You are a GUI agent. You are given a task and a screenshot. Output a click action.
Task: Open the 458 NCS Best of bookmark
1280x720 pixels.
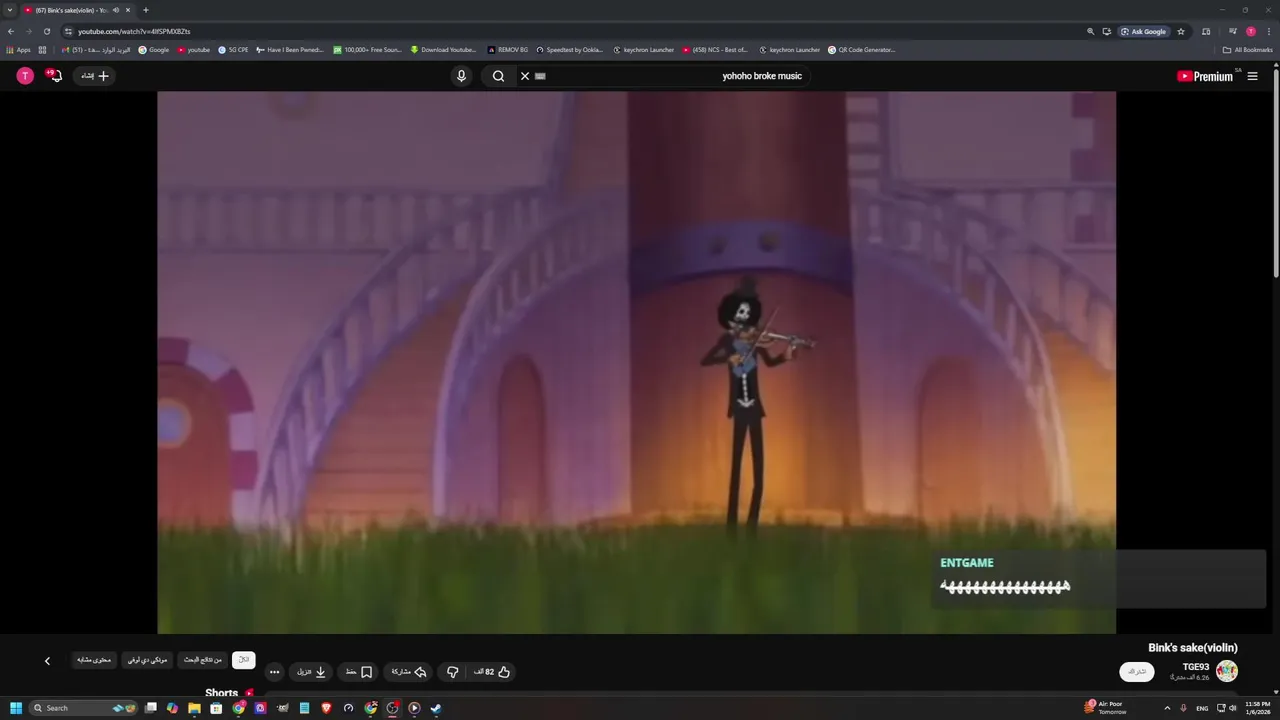tap(715, 50)
